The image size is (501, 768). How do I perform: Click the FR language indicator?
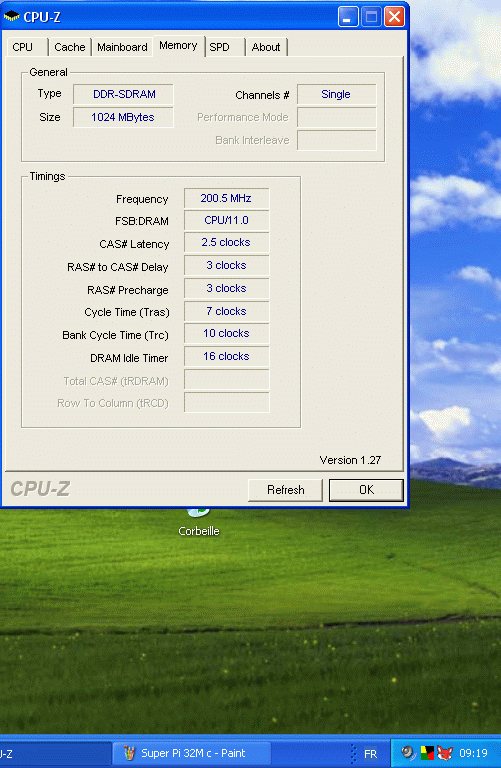(371, 754)
